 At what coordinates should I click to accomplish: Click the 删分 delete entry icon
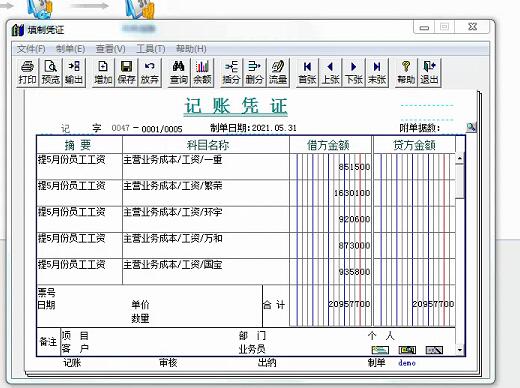(x=254, y=72)
